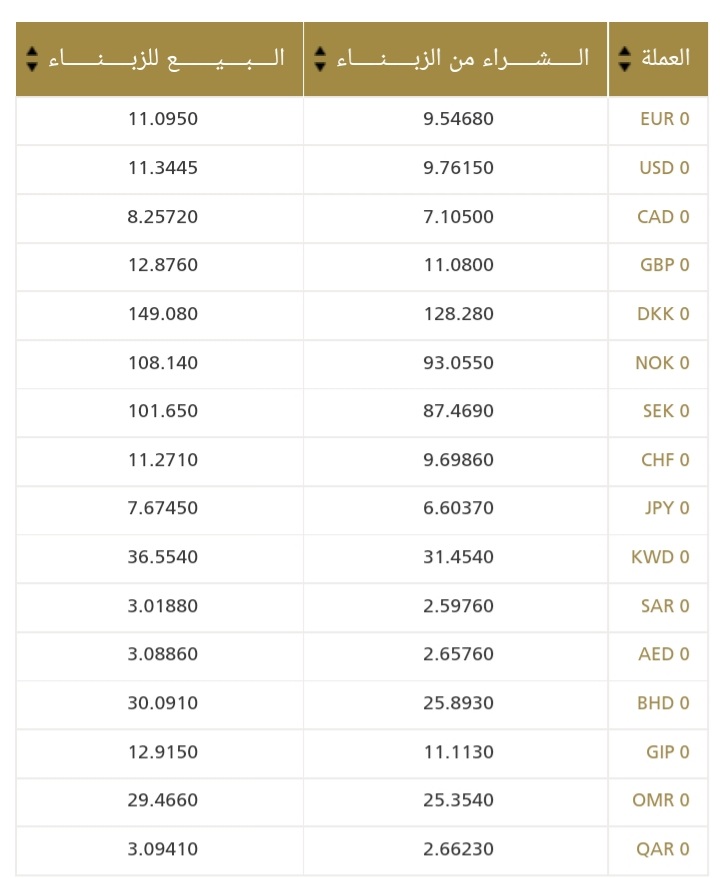Screen dimensions: 720x878
Task: Click the الشراء من الزبناء header
Action: click(x=455, y=59)
